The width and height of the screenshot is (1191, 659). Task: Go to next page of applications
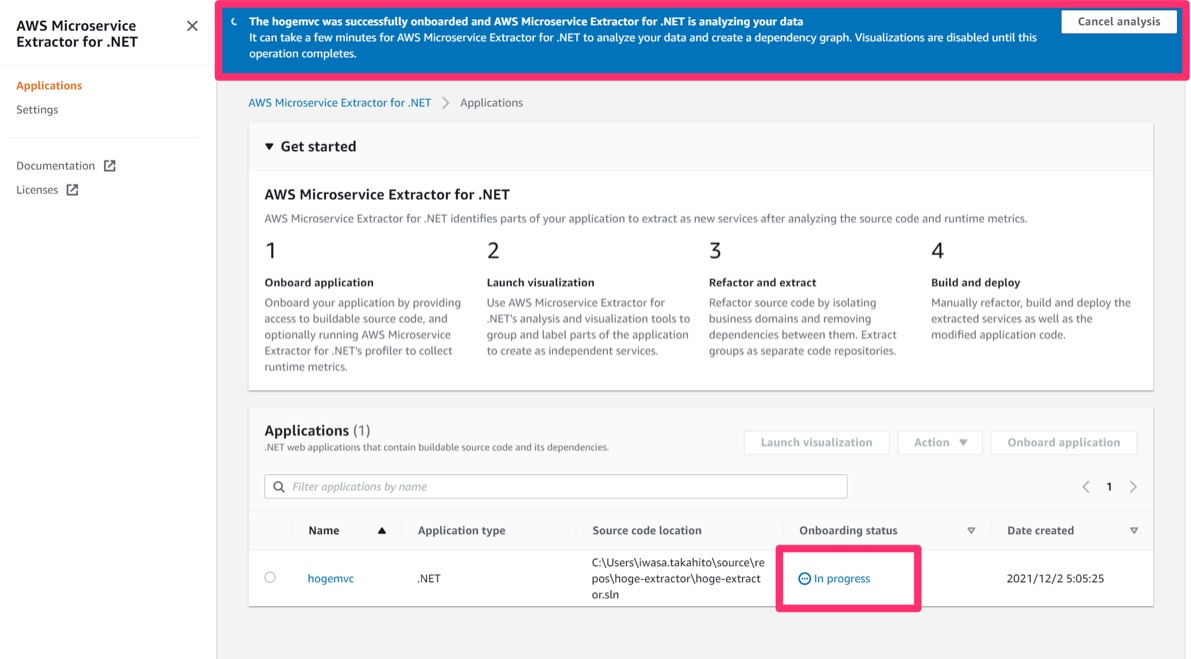(1133, 487)
